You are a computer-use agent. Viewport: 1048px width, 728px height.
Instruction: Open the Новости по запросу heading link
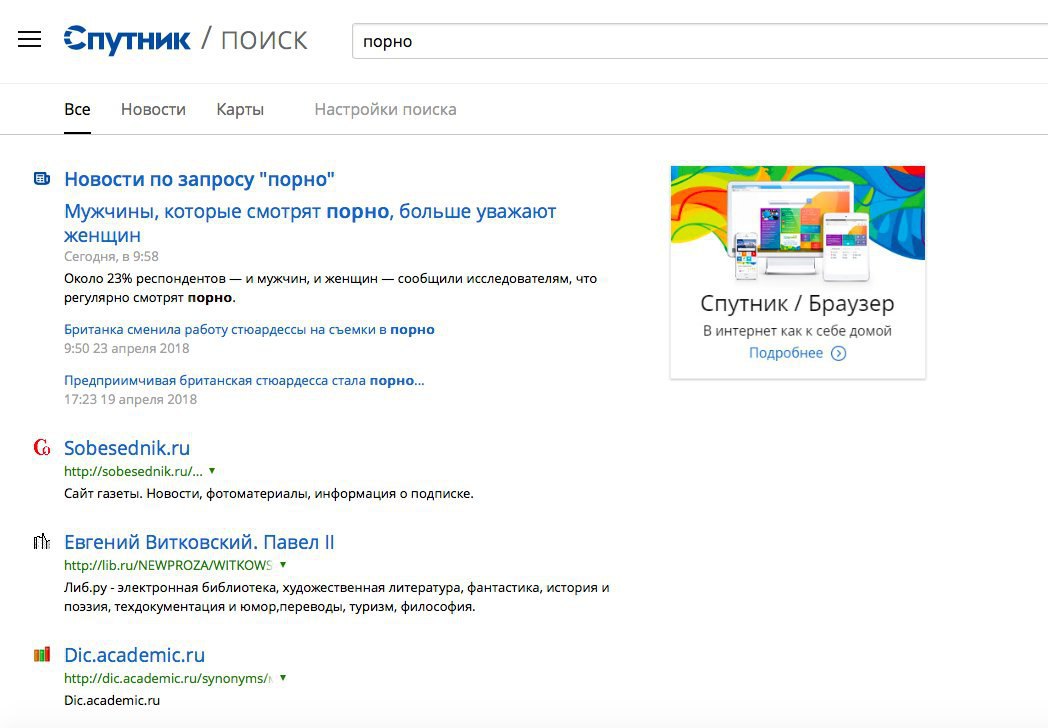[x=199, y=179]
